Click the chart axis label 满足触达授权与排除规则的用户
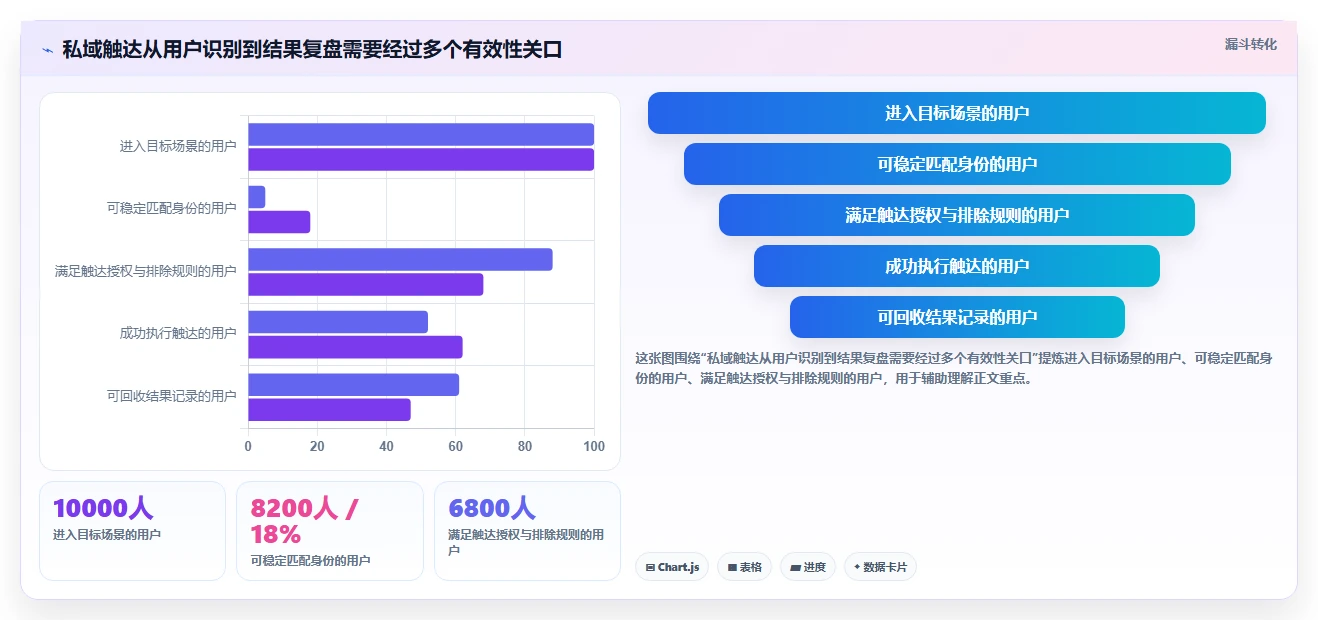This screenshot has height=620, width=1318. [146, 272]
